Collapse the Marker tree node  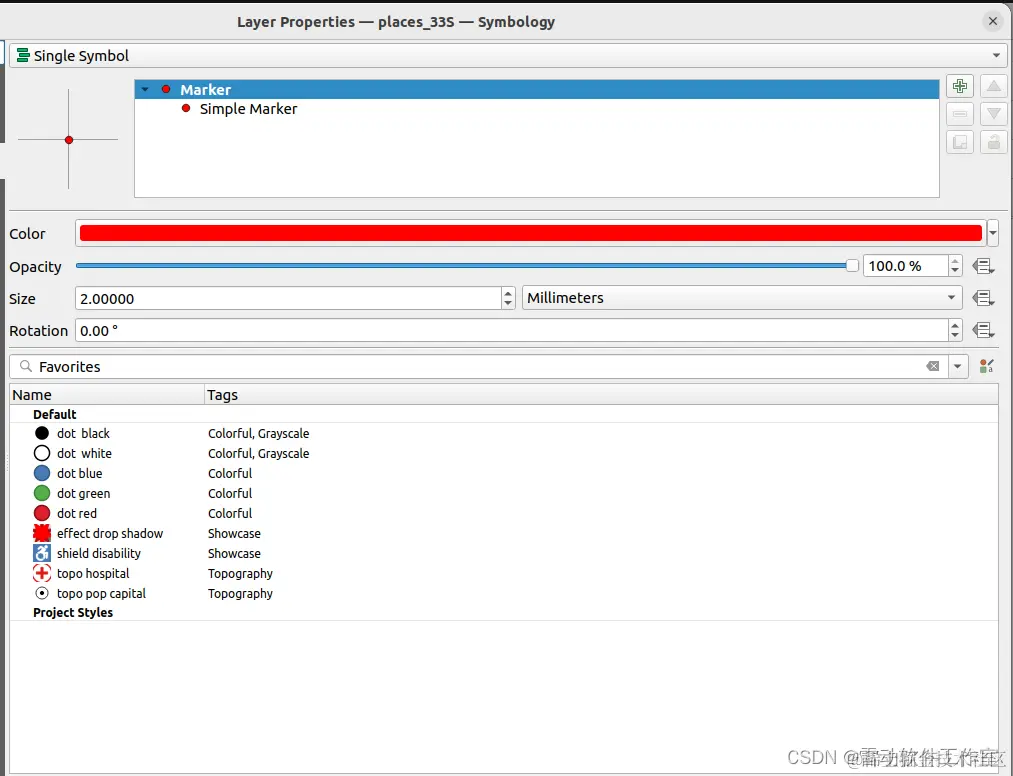coord(145,89)
